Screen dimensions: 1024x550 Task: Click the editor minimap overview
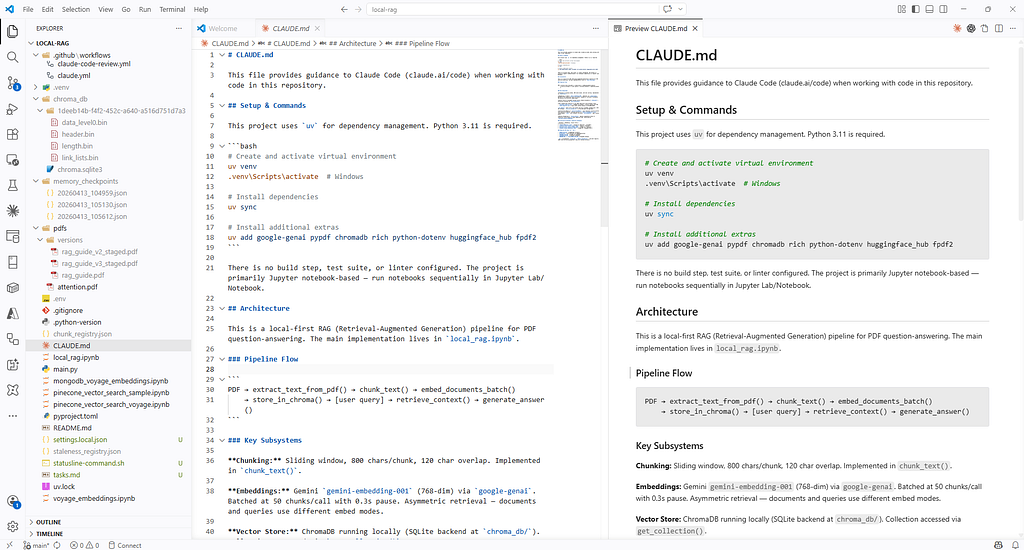tap(579, 95)
